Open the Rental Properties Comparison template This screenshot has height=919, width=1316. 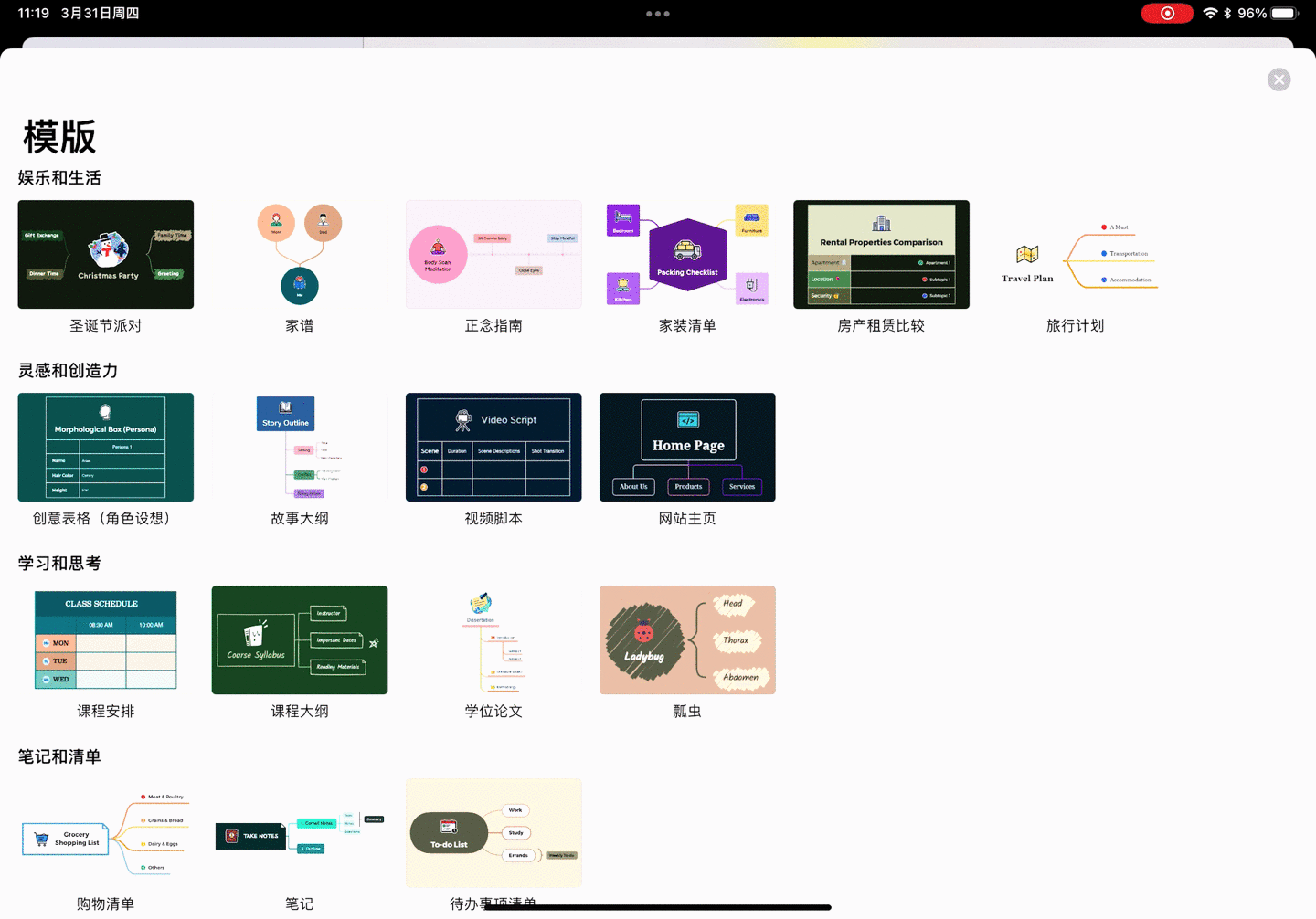coord(881,254)
